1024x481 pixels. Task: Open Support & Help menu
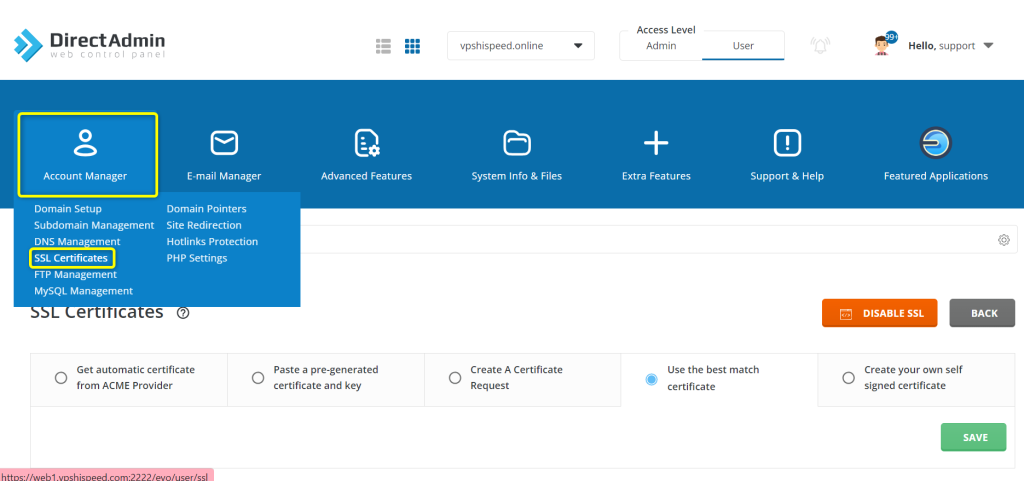[787, 155]
